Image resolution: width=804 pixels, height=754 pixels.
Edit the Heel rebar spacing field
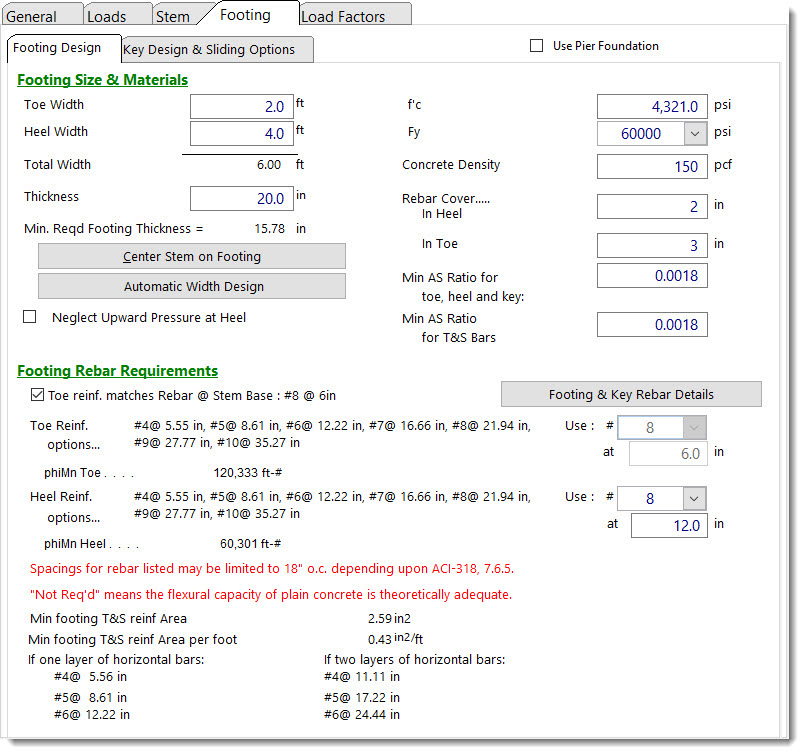coord(668,525)
